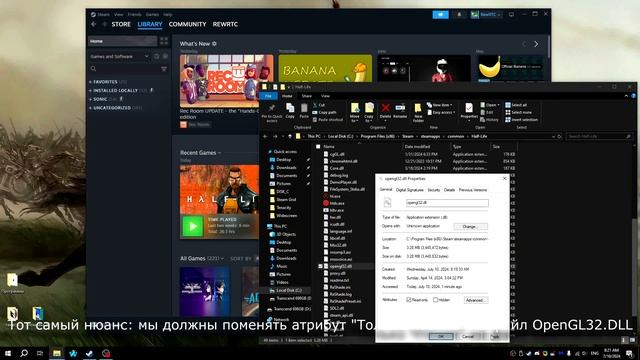Click Steam library filter icon beside search
This screenshot has width=640, height=360.
[x=164, y=69]
